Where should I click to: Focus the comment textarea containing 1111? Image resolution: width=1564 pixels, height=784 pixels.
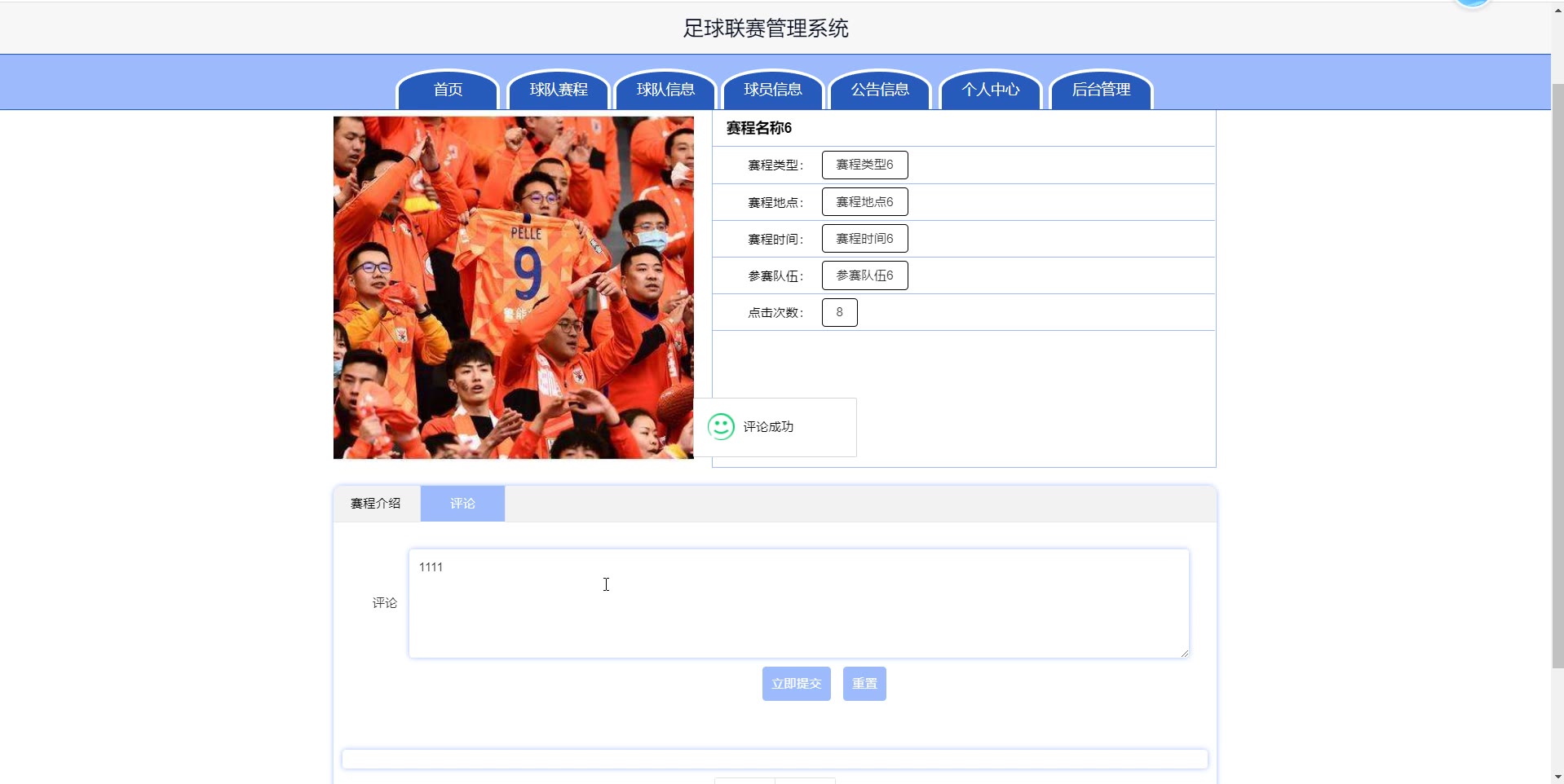799,603
